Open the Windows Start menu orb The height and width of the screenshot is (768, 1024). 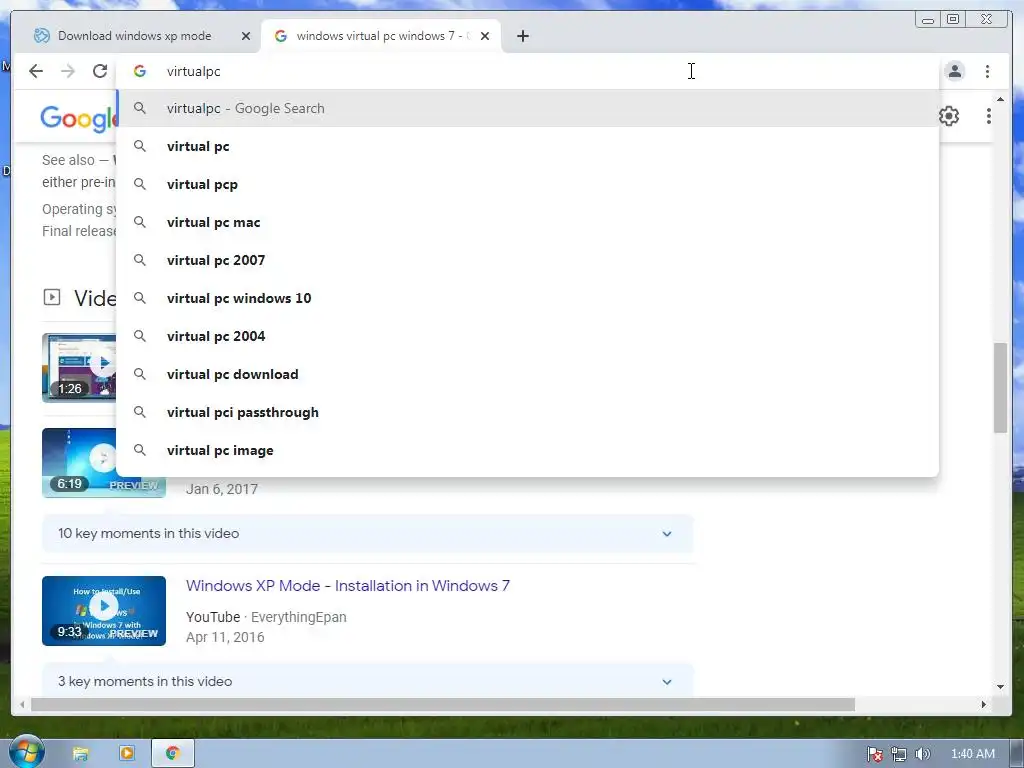pyautogui.click(x=26, y=752)
